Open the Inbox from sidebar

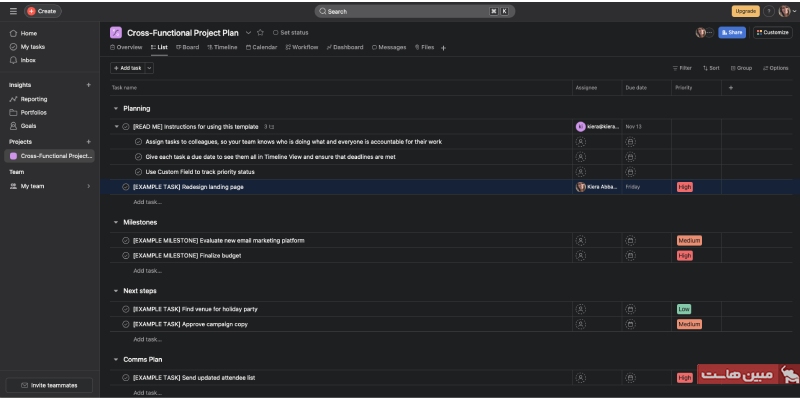click(28, 59)
